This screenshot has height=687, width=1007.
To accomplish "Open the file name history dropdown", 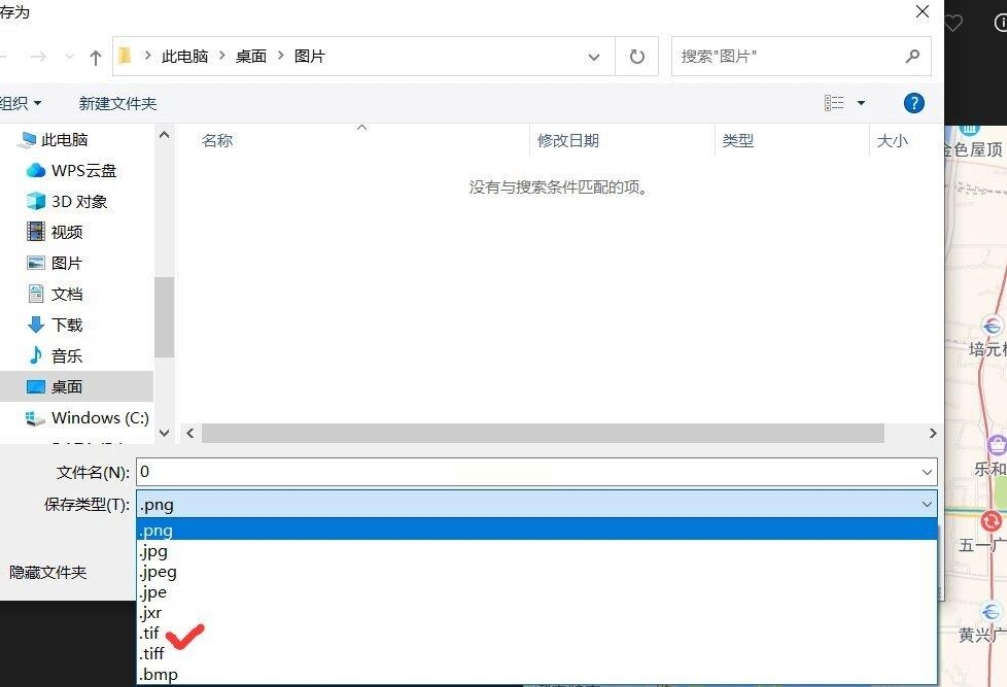I will point(927,473).
